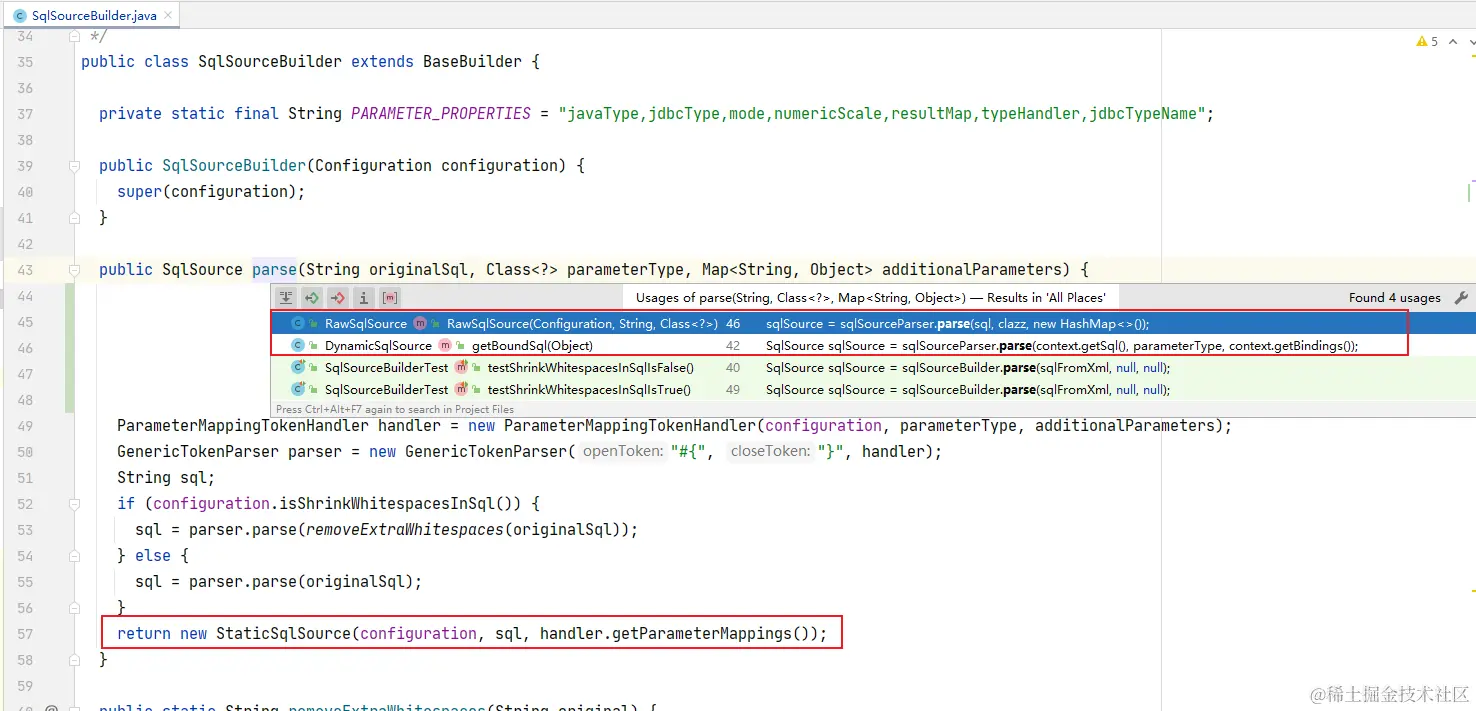
Task: Click the 'Press Ctrl+Alt+F7 again' hint text
Action: coord(395,409)
